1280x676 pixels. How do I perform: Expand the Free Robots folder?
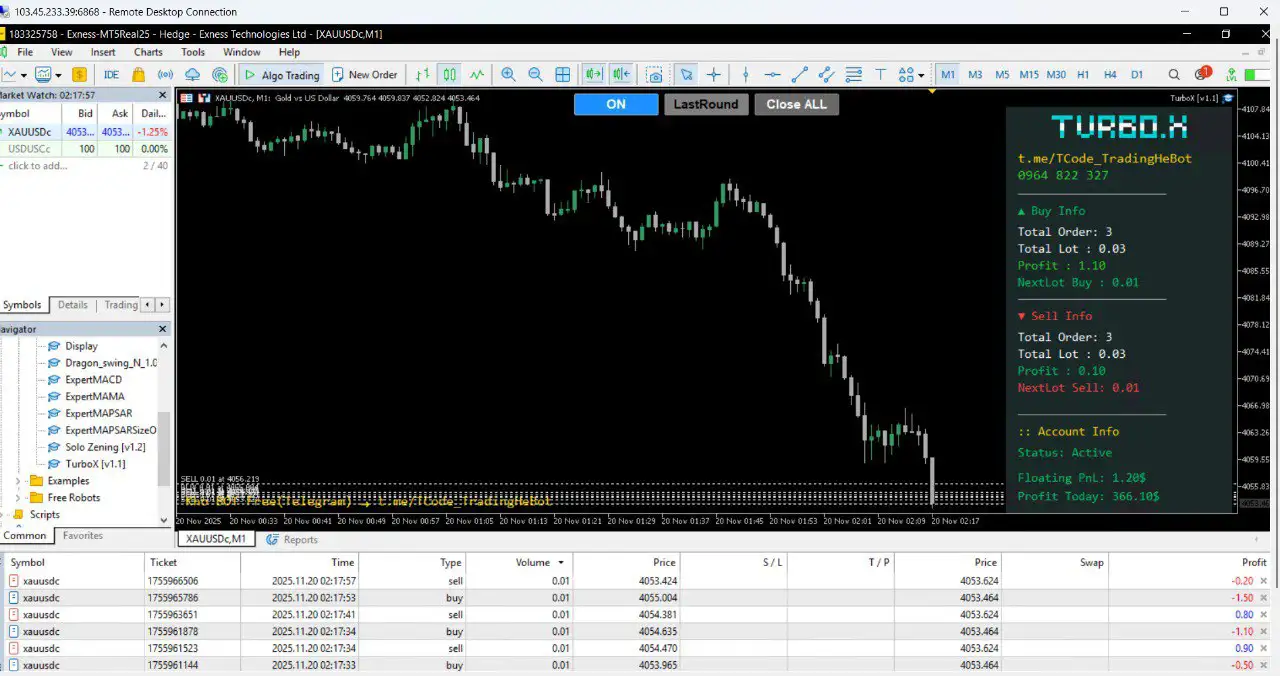pyautogui.click(x=18, y=498)
